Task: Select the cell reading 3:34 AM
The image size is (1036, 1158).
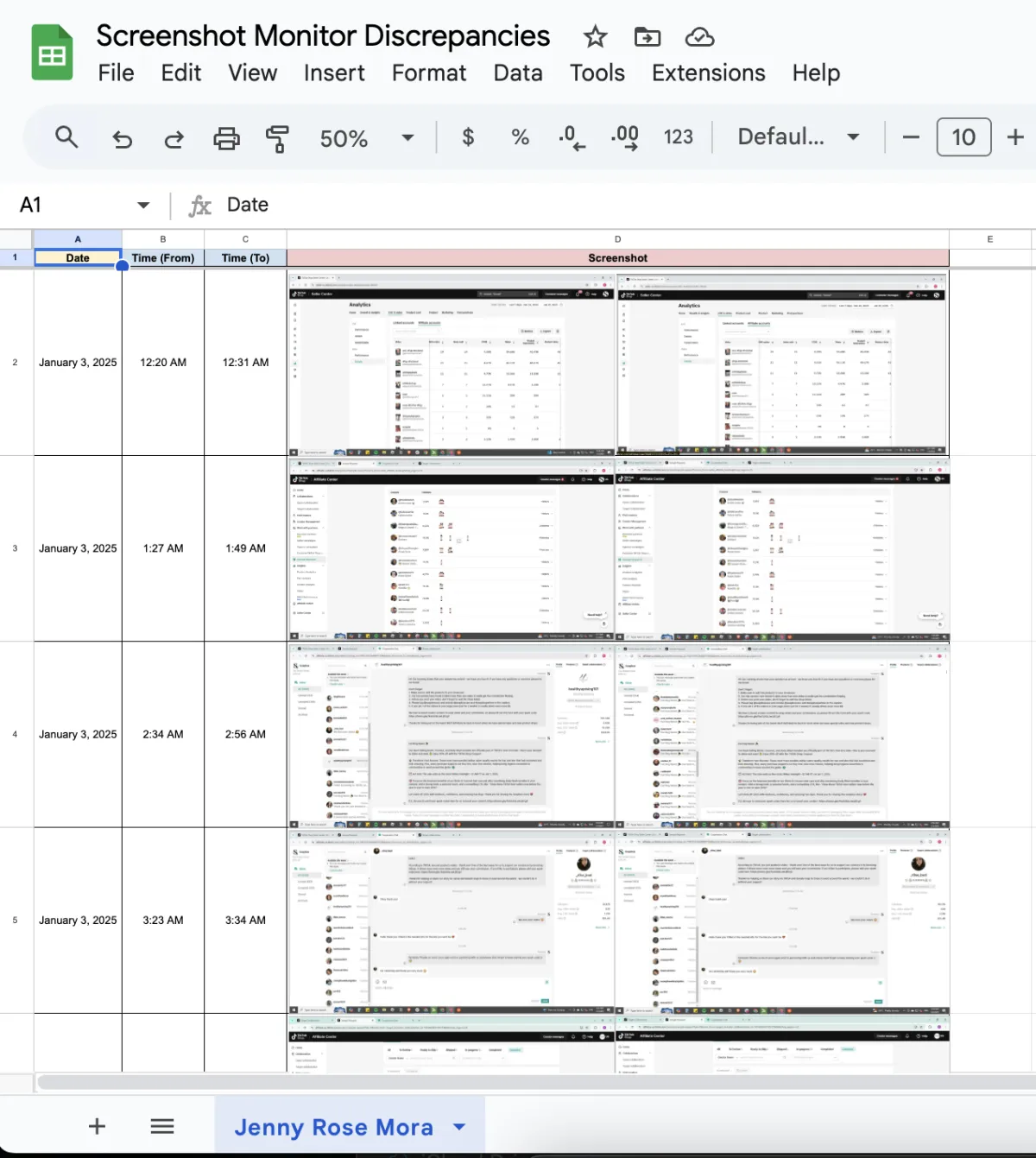Action: click(245, 921)
